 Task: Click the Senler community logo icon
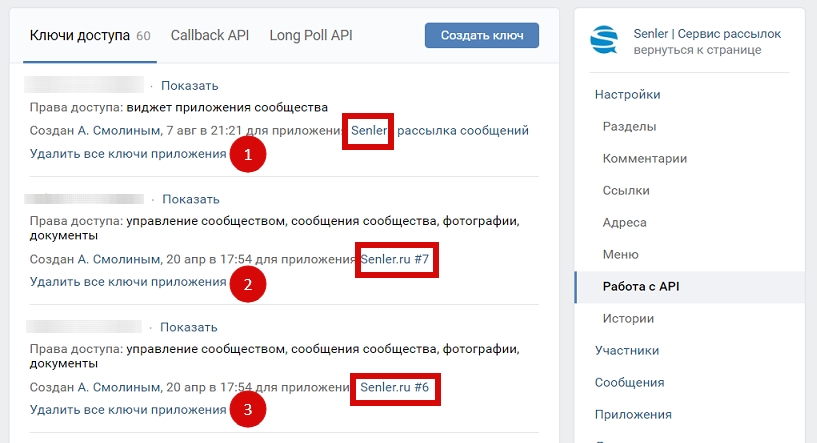[x=605, y=41]
